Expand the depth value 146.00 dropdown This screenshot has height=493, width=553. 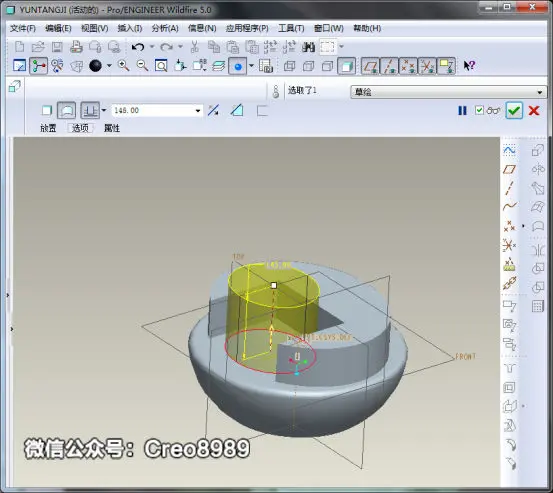tap(198, 111)
